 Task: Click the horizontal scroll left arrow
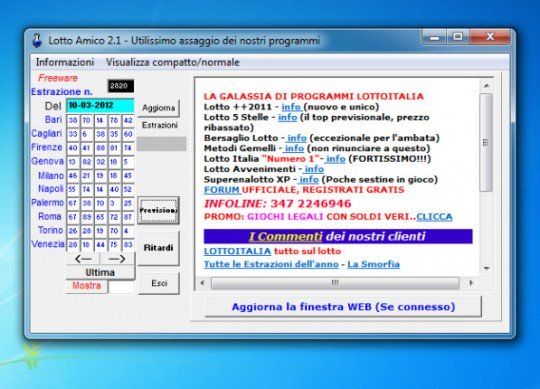(202, 283)
